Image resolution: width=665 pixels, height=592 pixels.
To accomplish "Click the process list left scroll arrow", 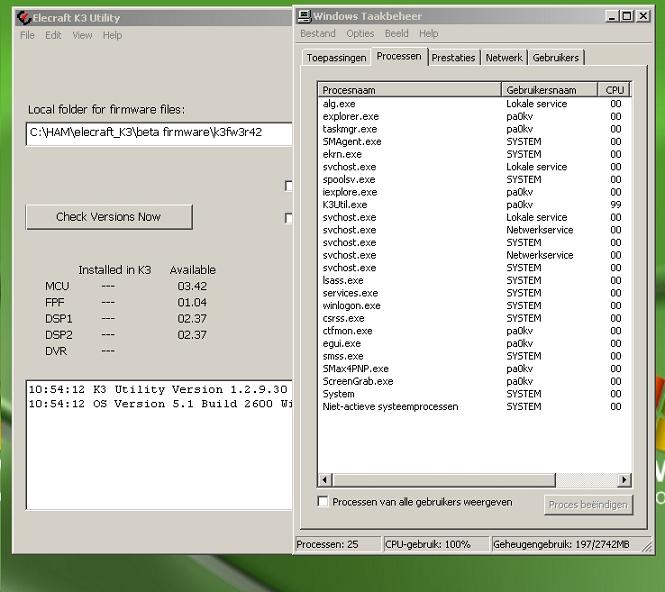I will pos(325,480).
